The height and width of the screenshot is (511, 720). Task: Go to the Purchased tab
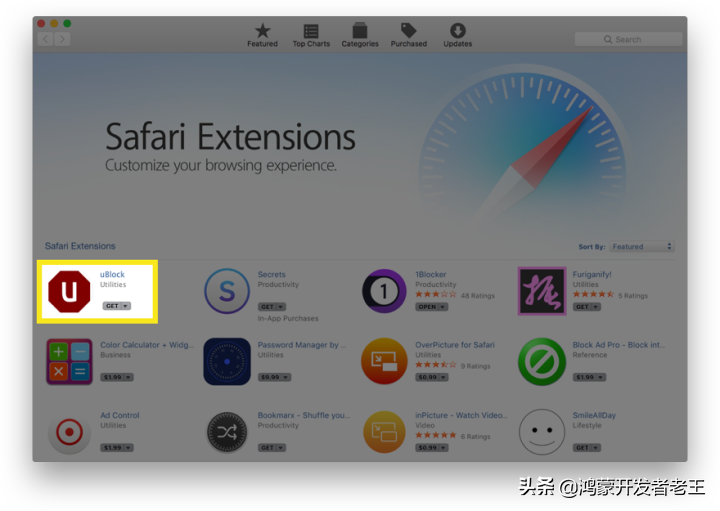tap(409, 35)
